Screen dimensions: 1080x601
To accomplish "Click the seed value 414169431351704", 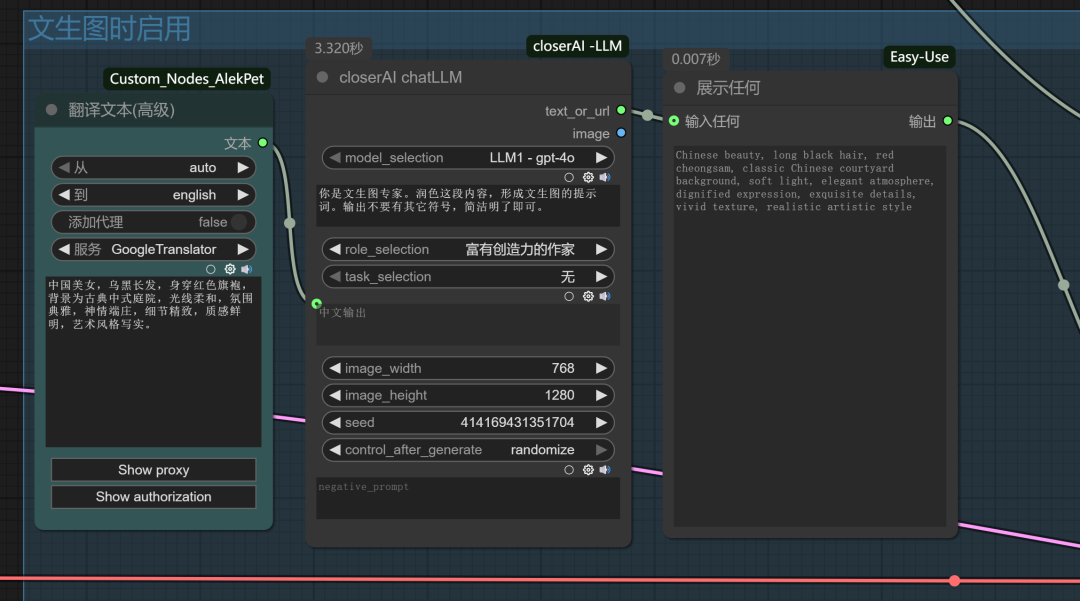I will [517, 423].
